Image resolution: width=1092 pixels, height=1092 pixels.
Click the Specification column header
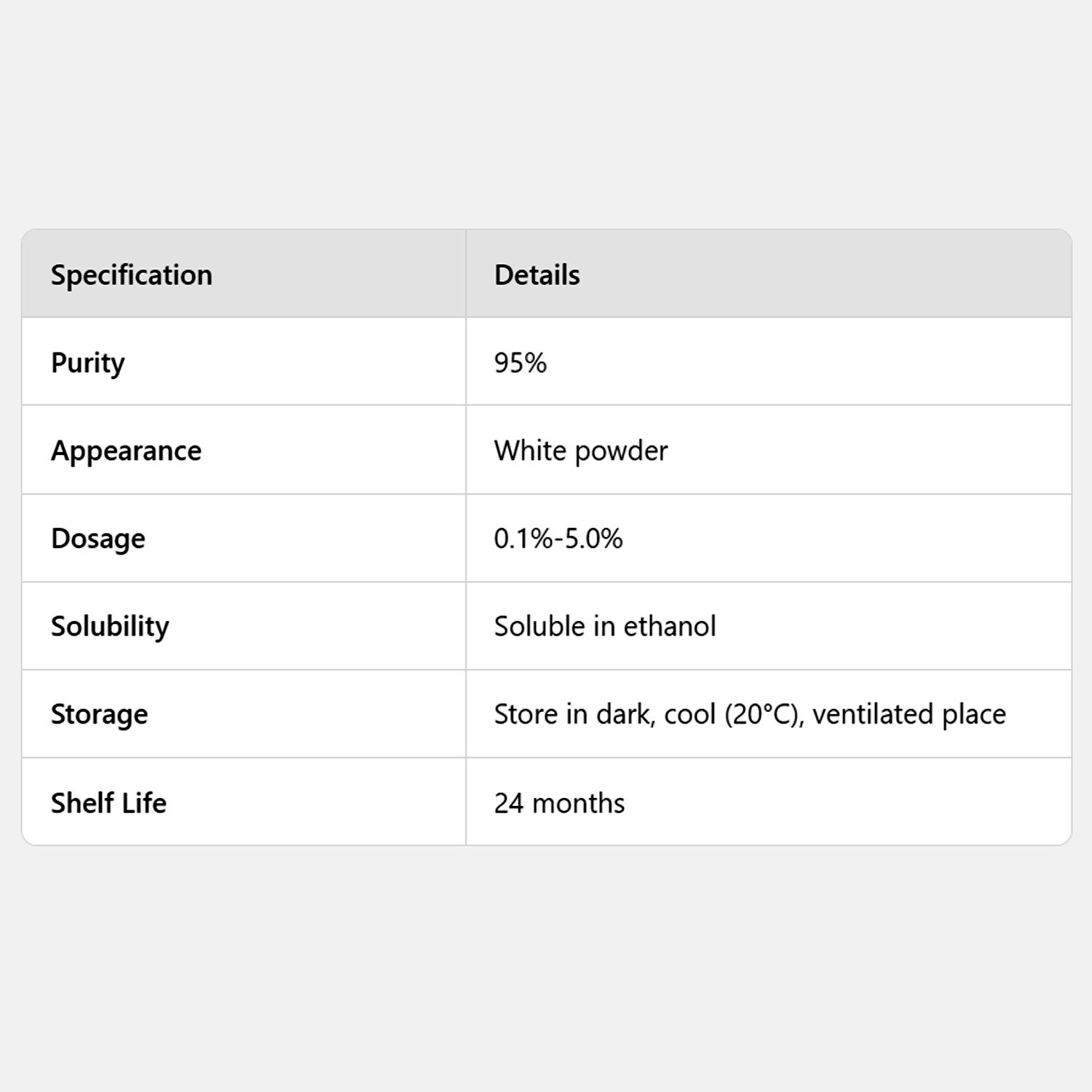coord(132,275)
